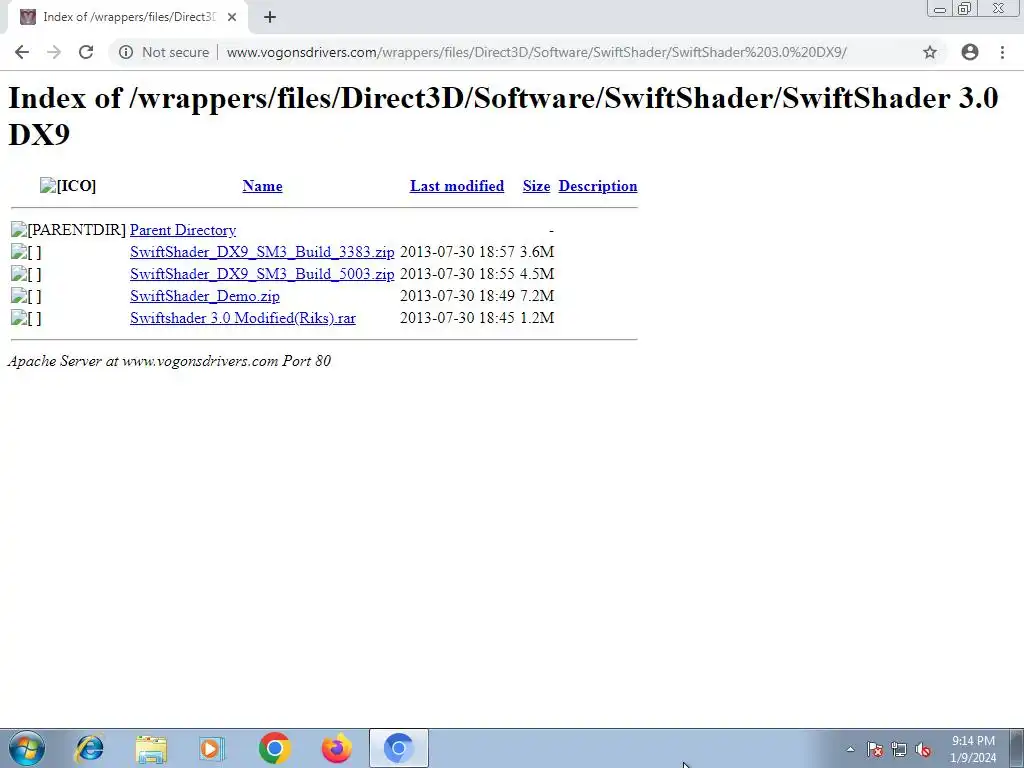Click the 3.6M size value
The width and height of the screenshot is (1024, 768).
point(537,252)
